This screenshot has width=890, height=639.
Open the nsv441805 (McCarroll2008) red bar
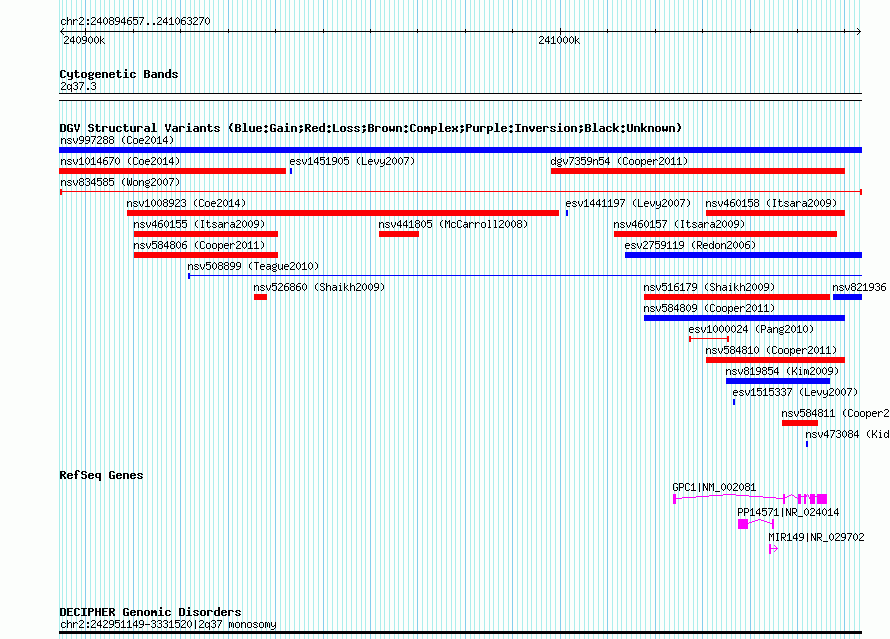(399, 234)
